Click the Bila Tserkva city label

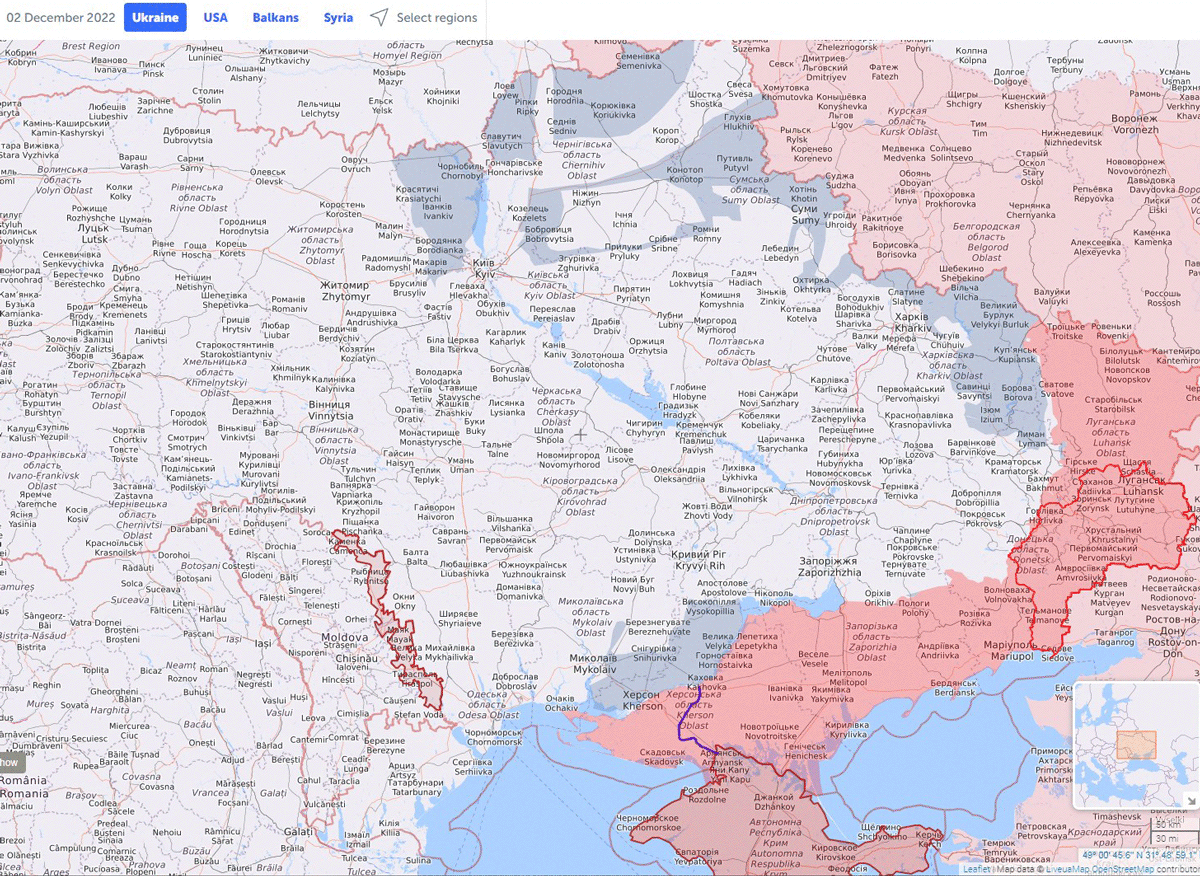tap(452, 345)
